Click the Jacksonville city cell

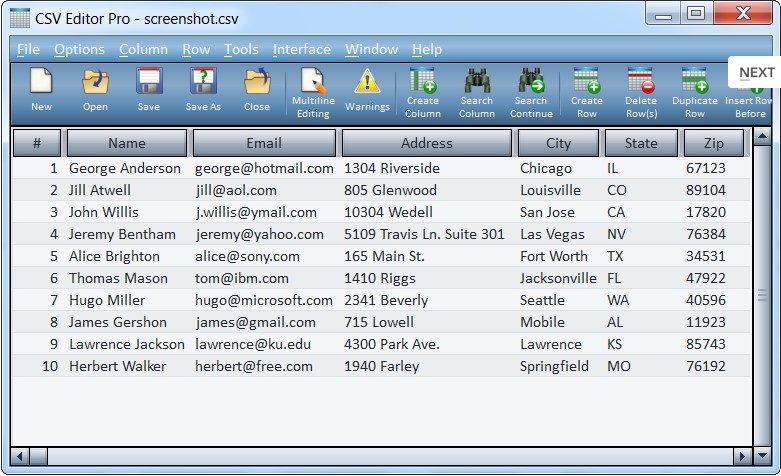(x=558, y=278)
